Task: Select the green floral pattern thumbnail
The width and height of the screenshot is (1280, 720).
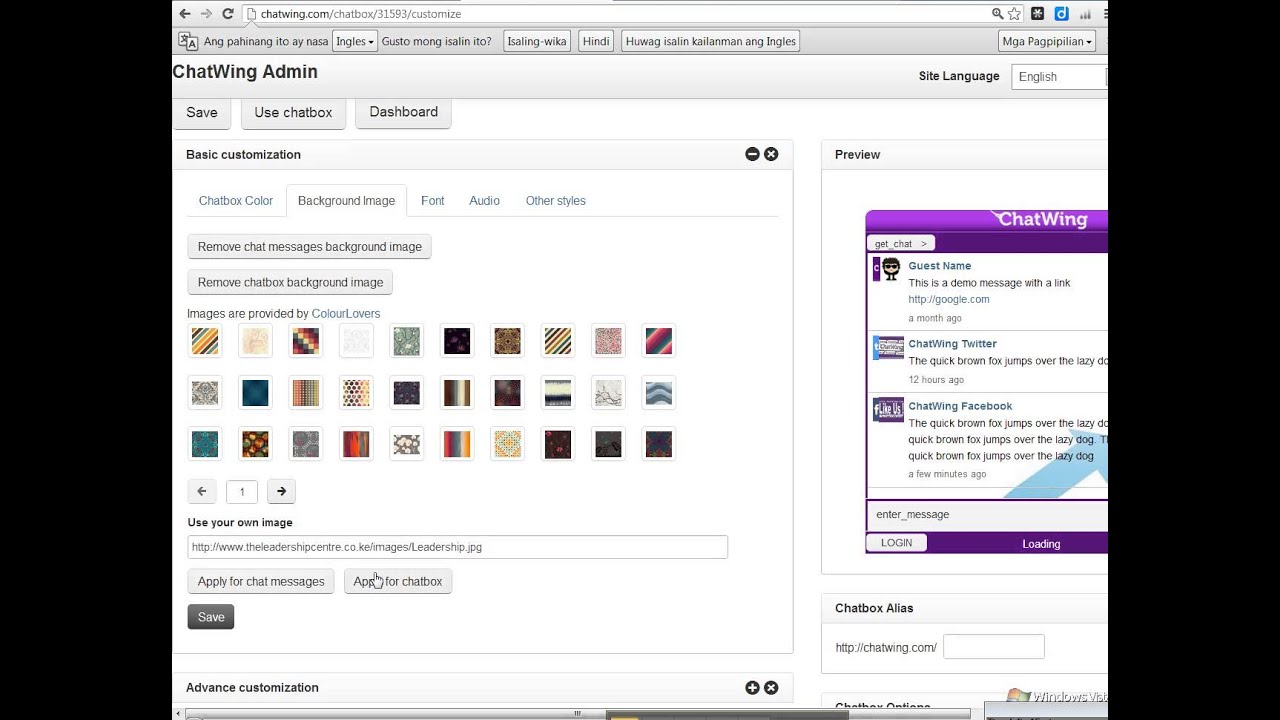Action: 407,341
